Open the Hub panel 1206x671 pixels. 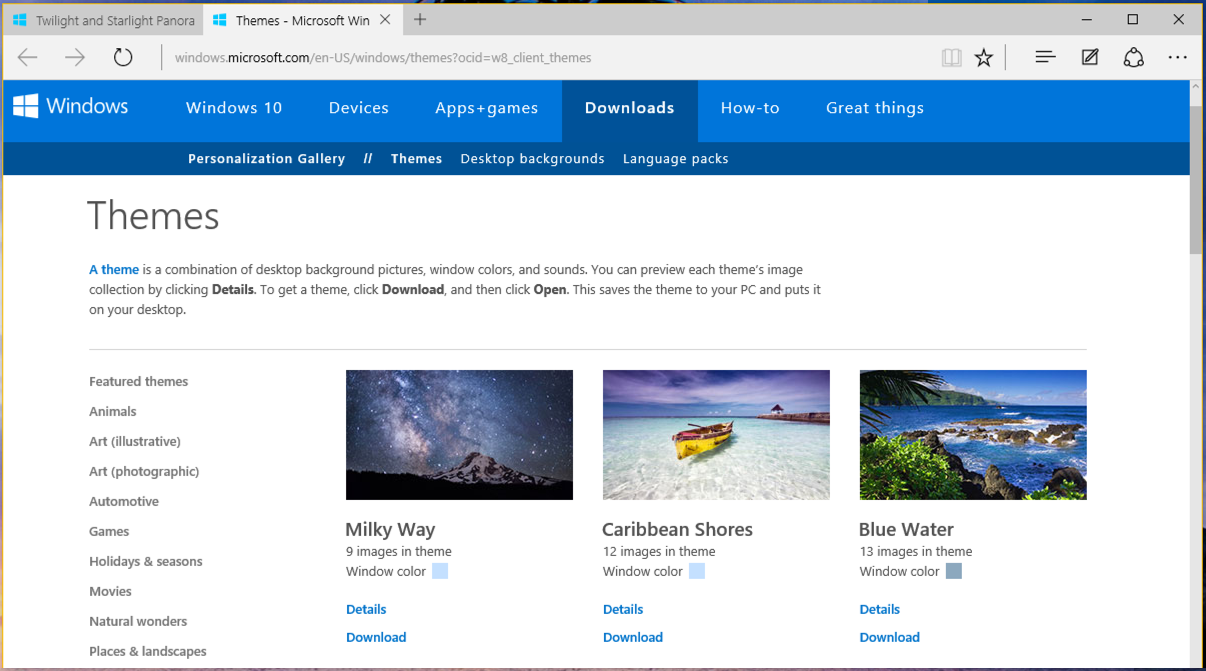pyautogui.click(x=1045, y=57)
